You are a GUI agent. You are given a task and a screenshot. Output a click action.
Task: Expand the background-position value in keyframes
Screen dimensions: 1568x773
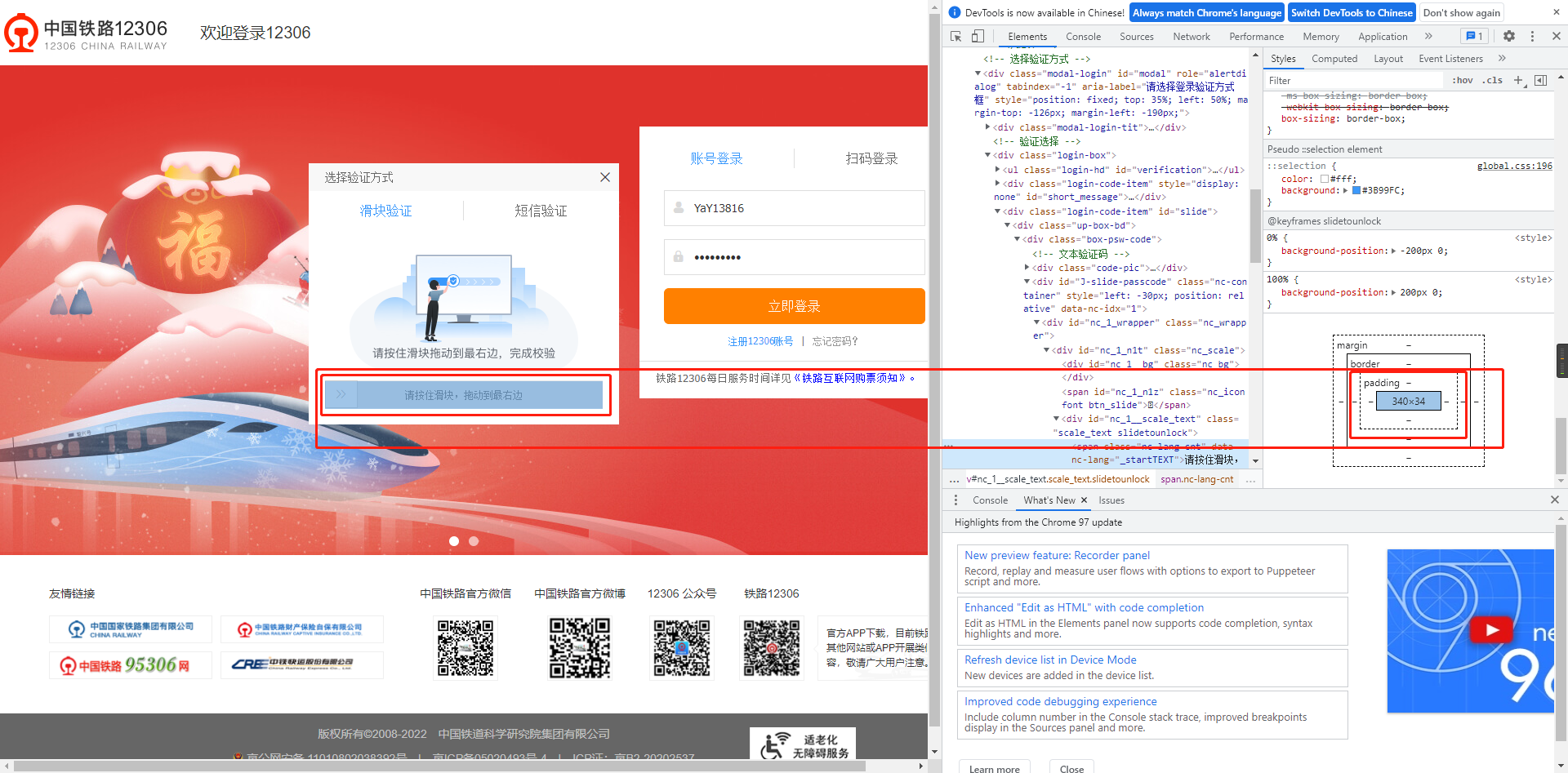(1393, 251)
